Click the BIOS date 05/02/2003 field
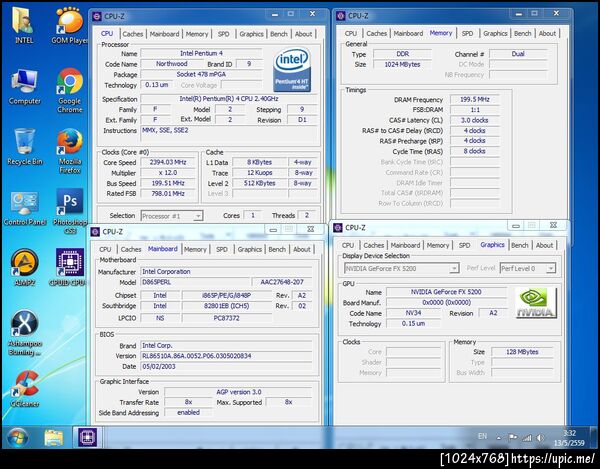The height and width of the screenshot is (469, 600). click(227, 366)
